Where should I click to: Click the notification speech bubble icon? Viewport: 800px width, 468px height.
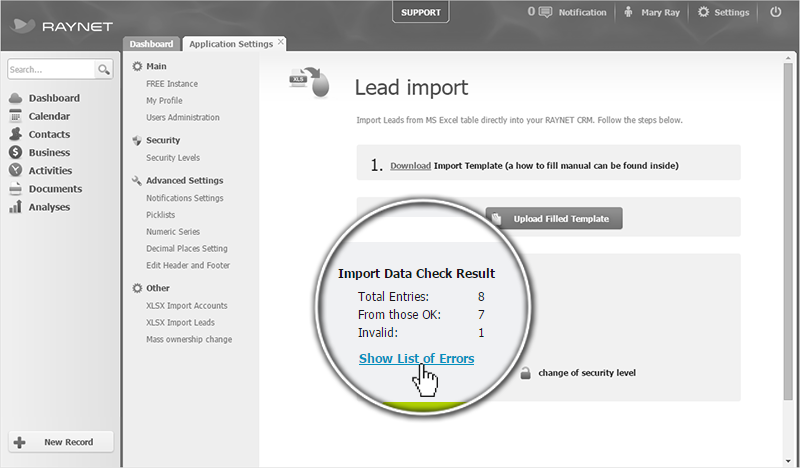[x=546, y=12]
